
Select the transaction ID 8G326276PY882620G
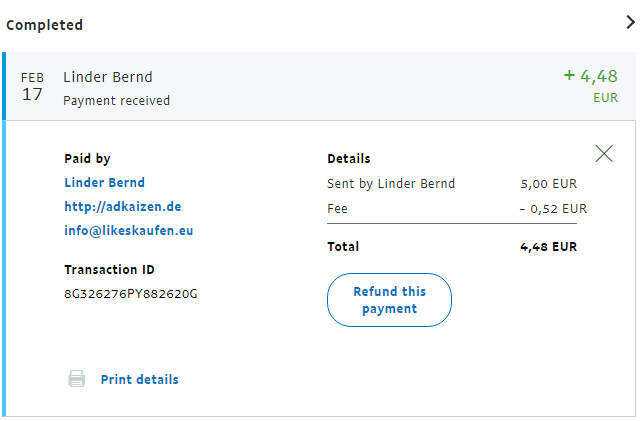pyautogui.click(x=130, y=293)
